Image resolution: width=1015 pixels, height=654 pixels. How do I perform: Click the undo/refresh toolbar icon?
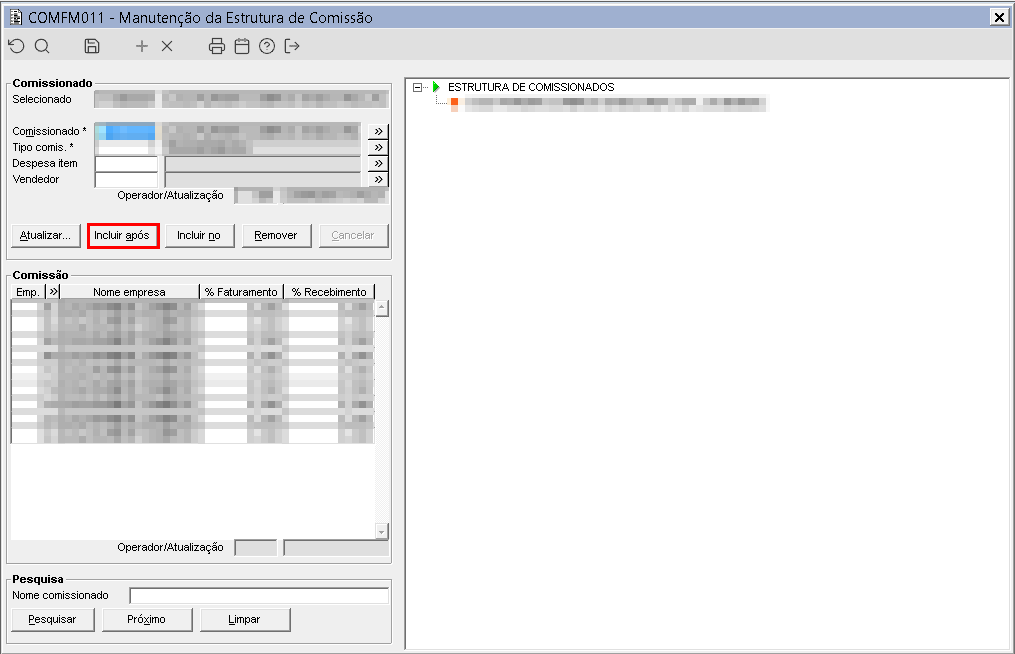[x=16, y=46]
